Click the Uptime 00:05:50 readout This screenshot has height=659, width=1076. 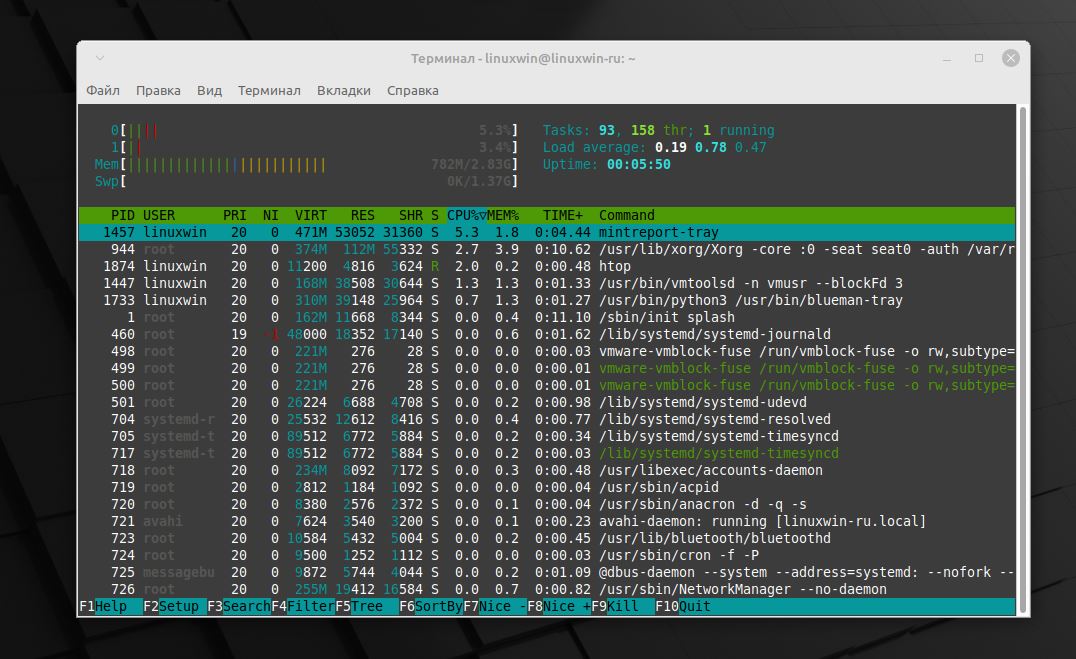coord(607,165)
